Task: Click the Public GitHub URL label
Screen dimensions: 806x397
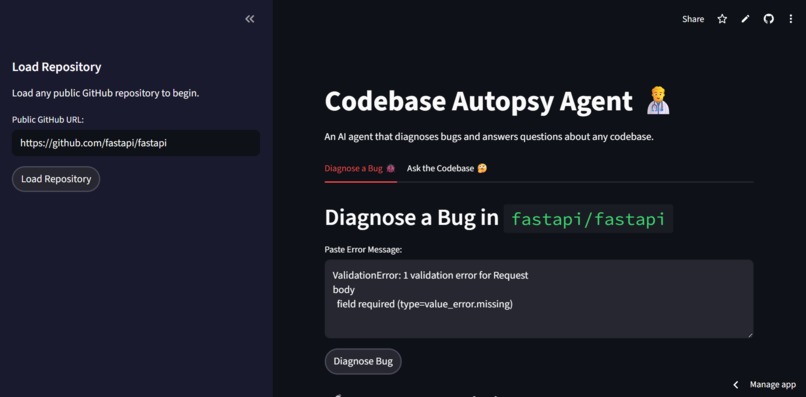Action: [x=48, y=119]
